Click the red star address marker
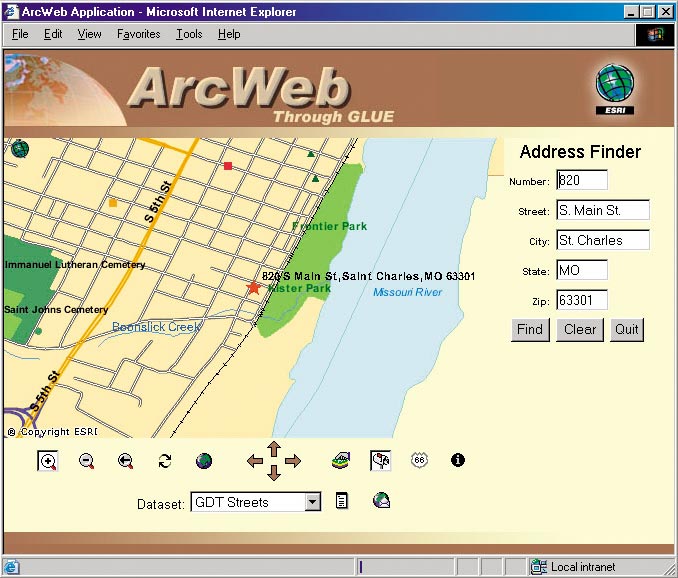 click(253, 287)
